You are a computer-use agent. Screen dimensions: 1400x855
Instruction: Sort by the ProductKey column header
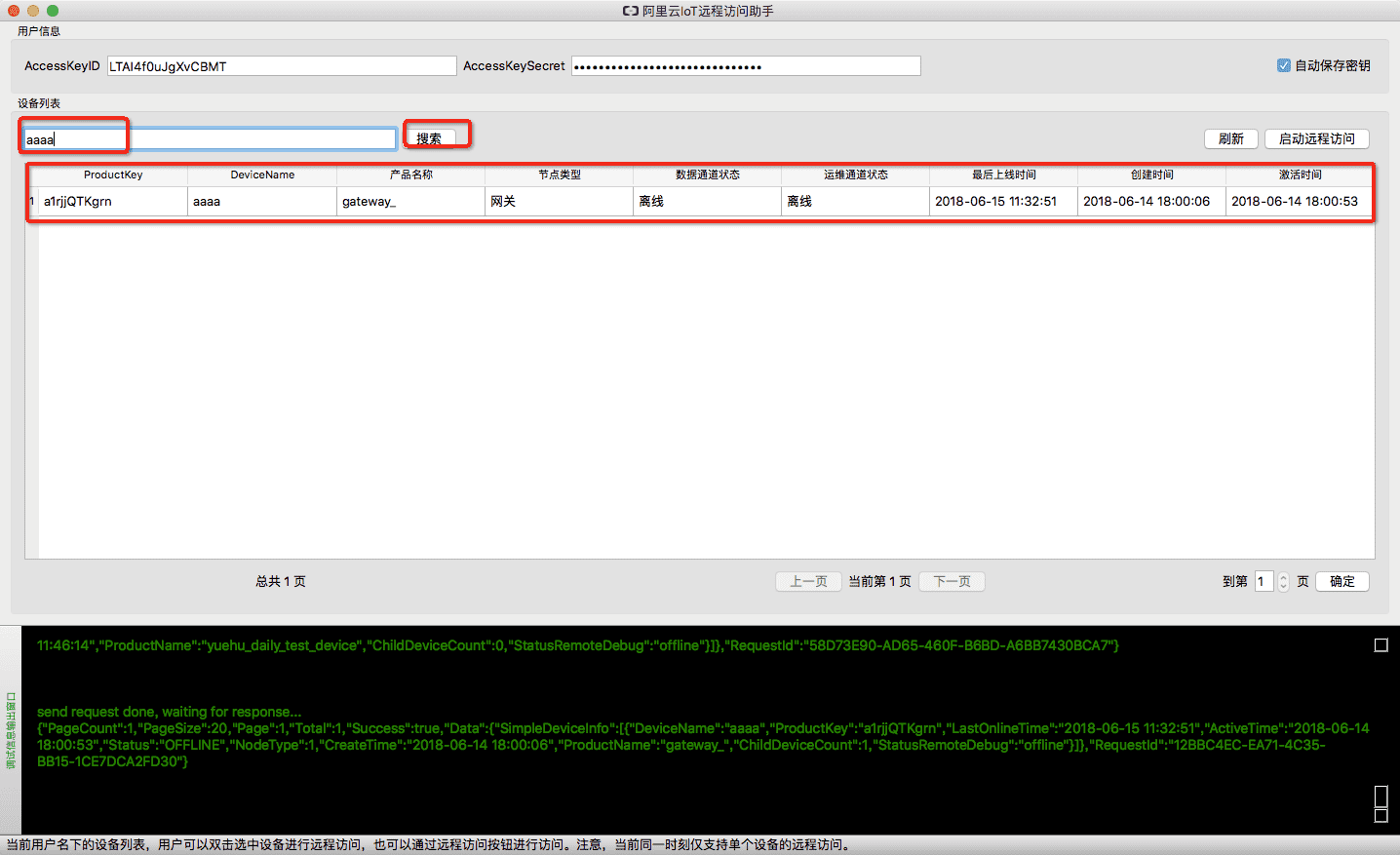pyautogui.click(x=113, y=175)
